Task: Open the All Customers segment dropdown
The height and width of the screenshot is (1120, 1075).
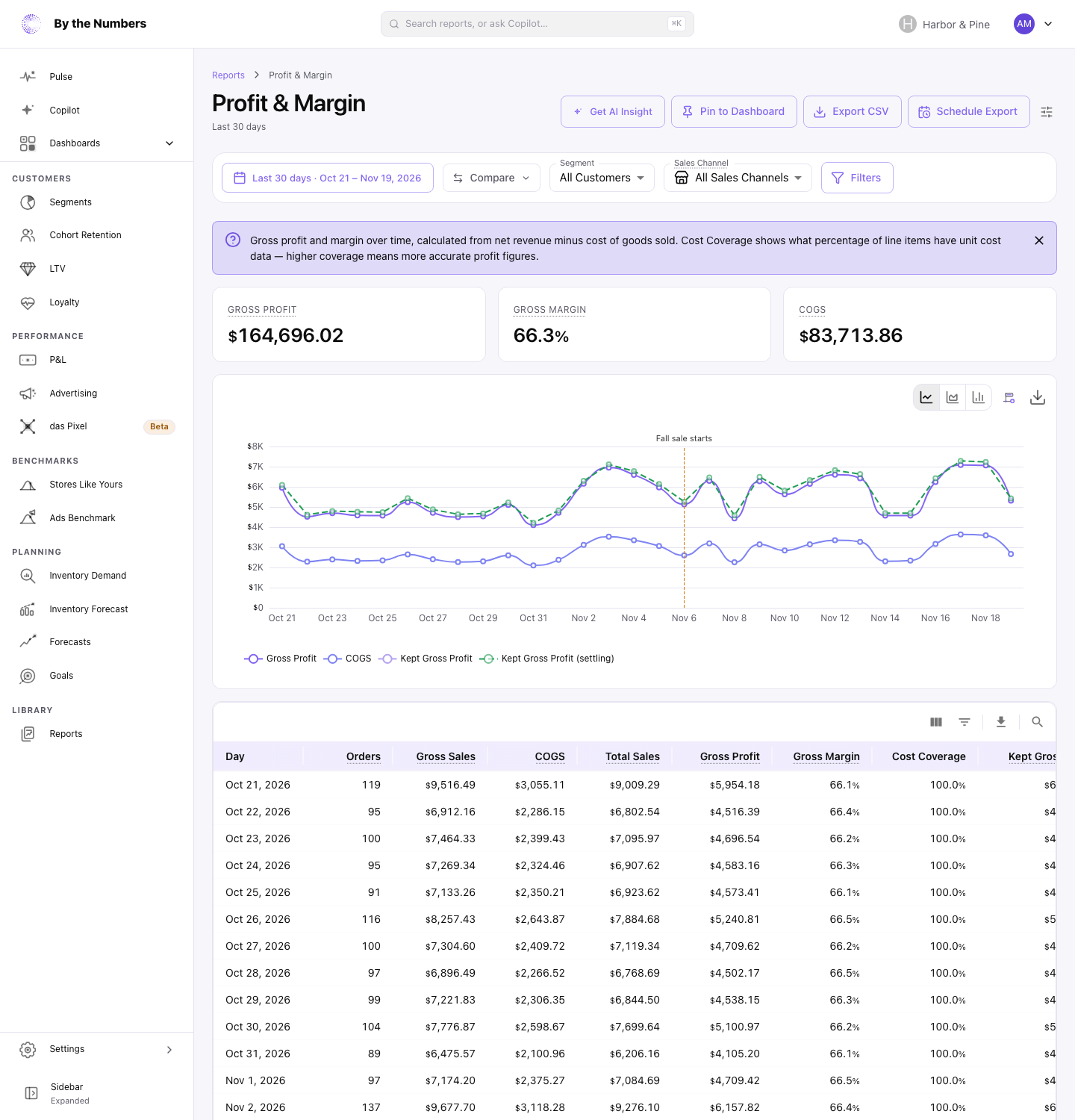Action: pos(602,178)
